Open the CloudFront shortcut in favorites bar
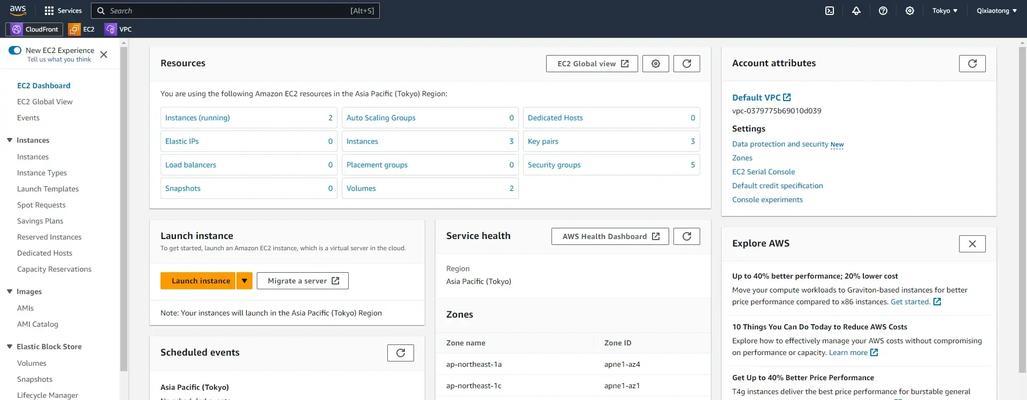This screenshot has height=400, width=1027. (x=35, y=29)
